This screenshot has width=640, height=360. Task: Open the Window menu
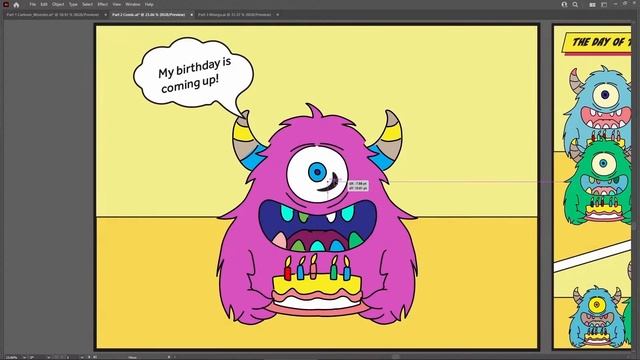pyautogui.click(x=133, y=4)
